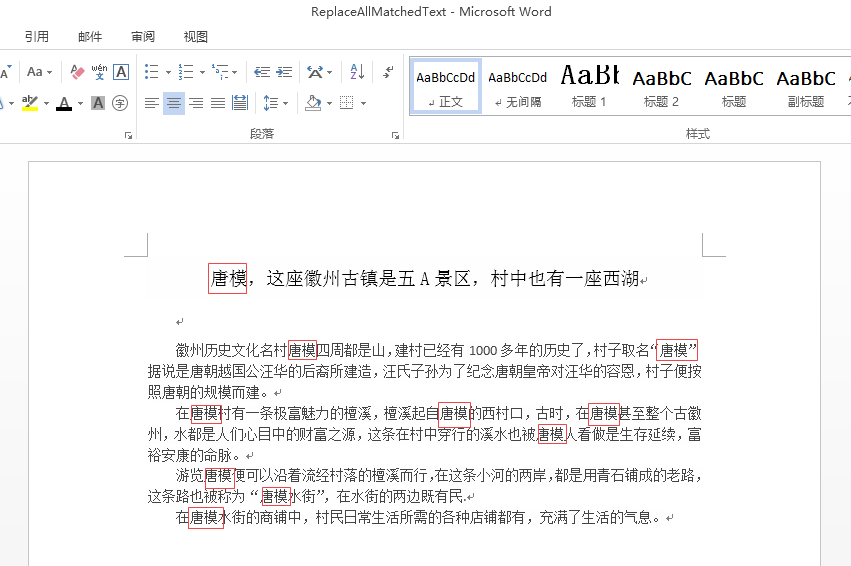This screenshot has height=566, width=851.
Task: Apply the Distributed alignment icon
Action: coord(240,103)
